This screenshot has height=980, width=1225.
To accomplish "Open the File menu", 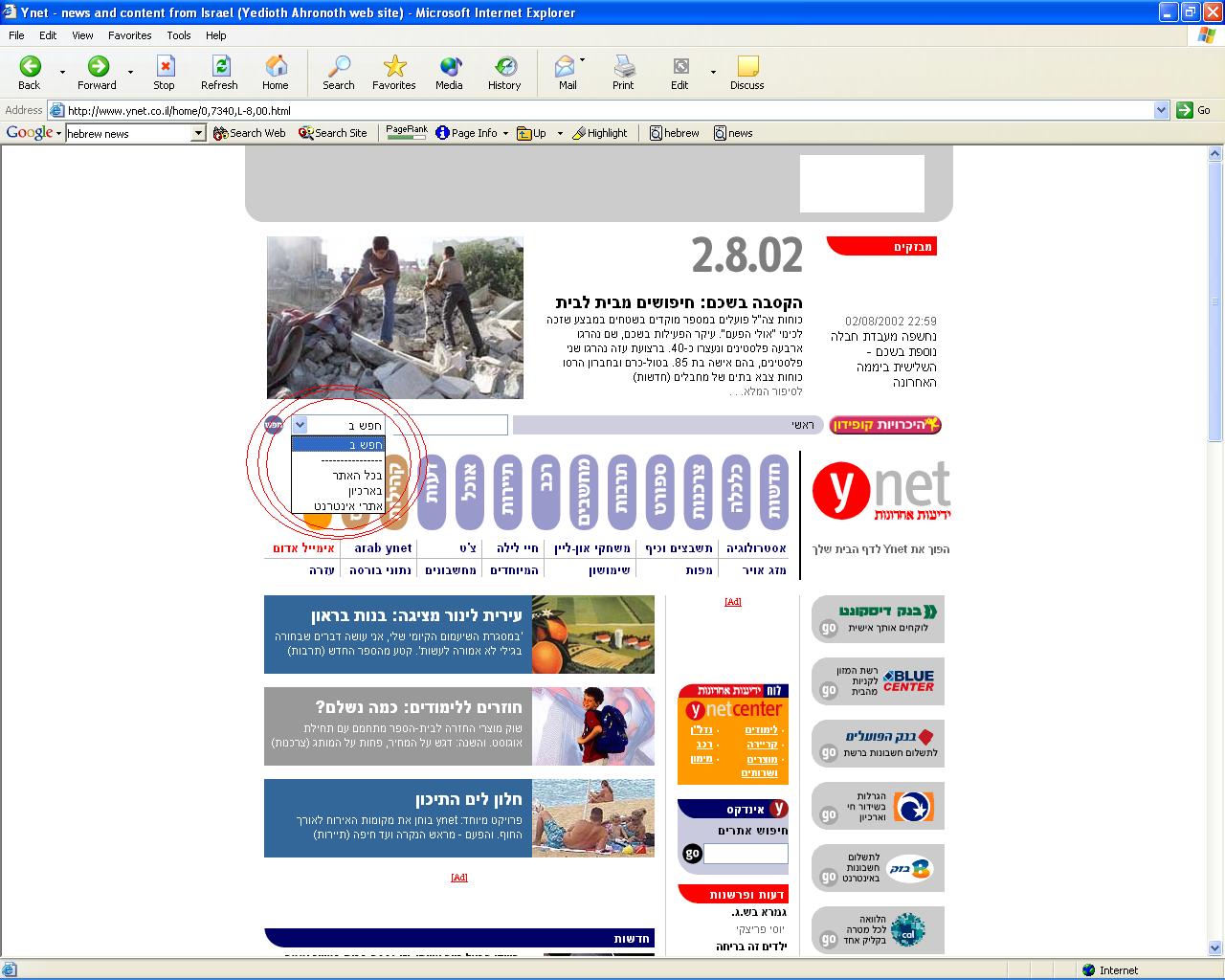I will coord(16,35).
